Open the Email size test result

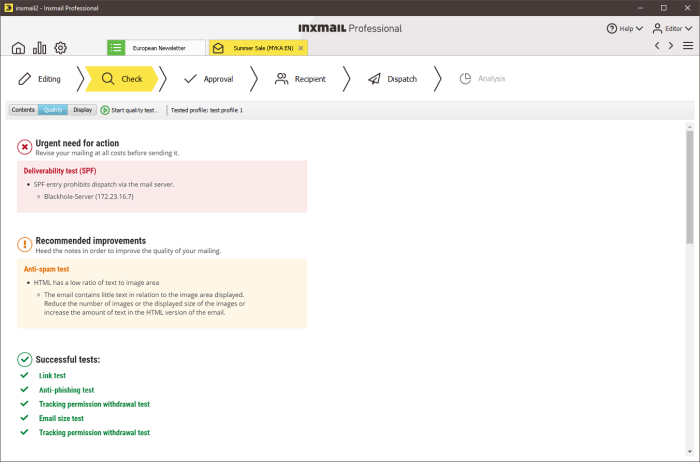(x=61, y=418)
